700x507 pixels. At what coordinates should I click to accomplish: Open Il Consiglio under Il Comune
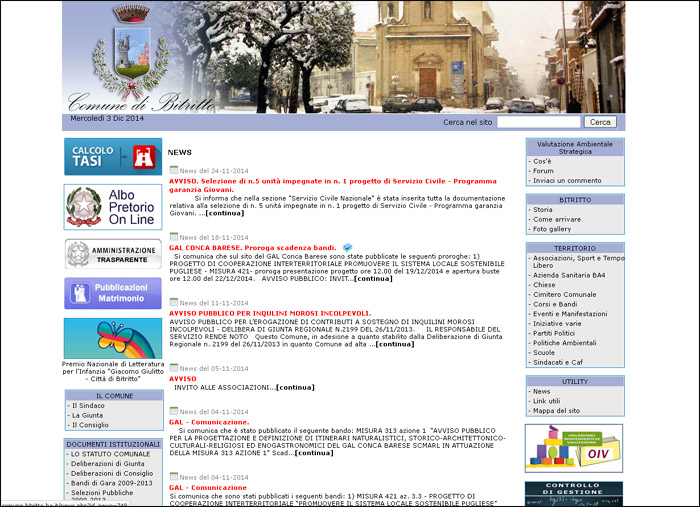pos(90,425)
